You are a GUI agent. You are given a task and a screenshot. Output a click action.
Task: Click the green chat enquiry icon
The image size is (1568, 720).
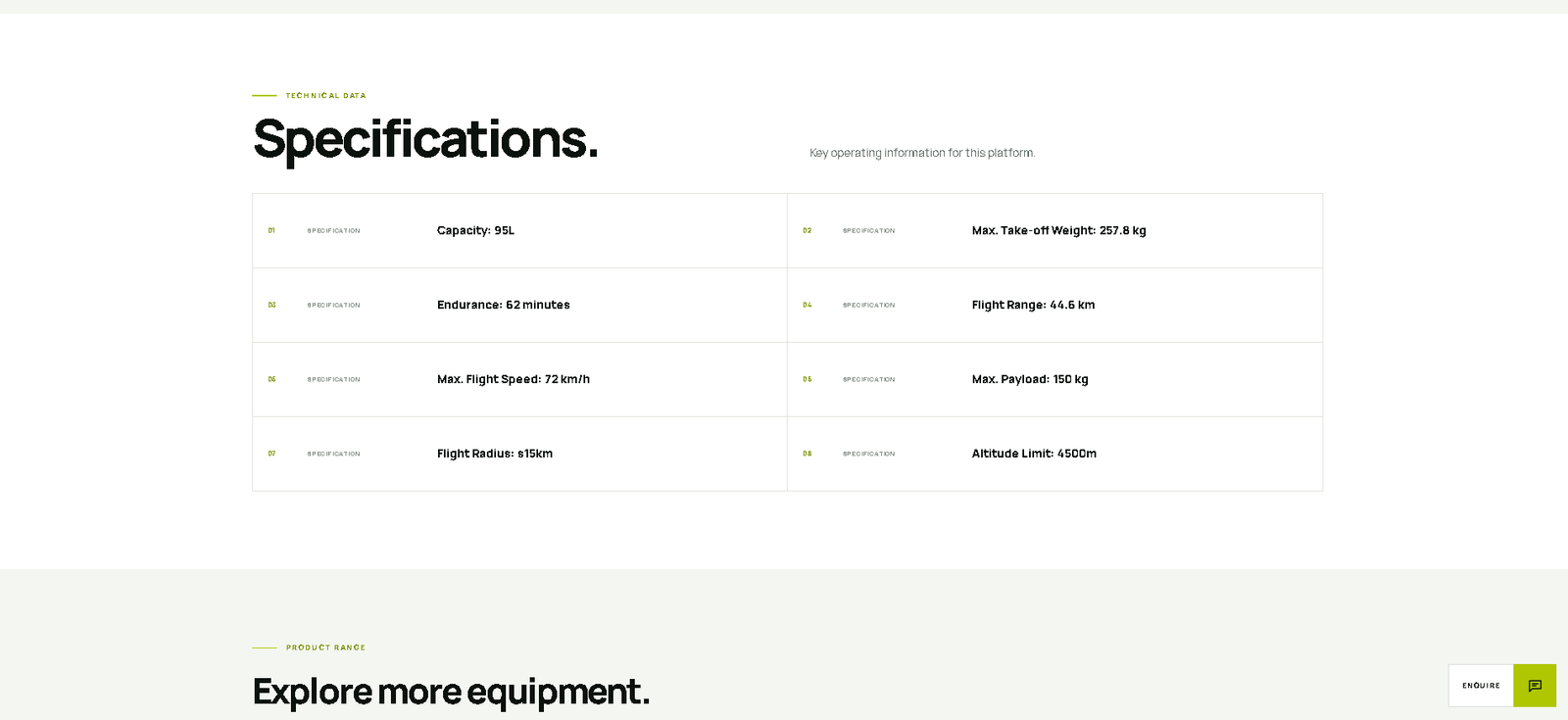tap(1535, 686)
